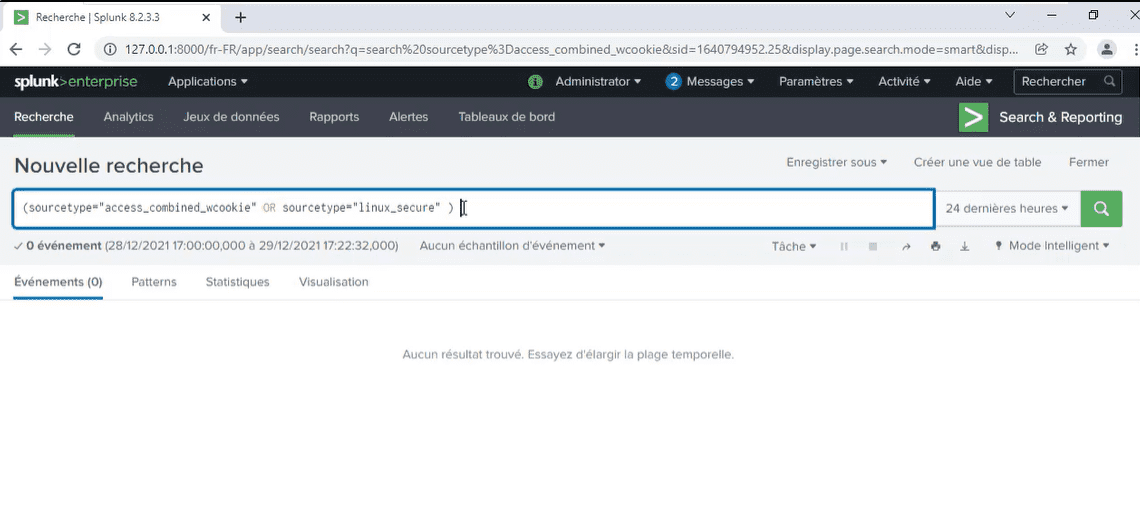Open the Tableaux de bord menu item
The width and height of the screenshot is (1140, 518).
507,116
